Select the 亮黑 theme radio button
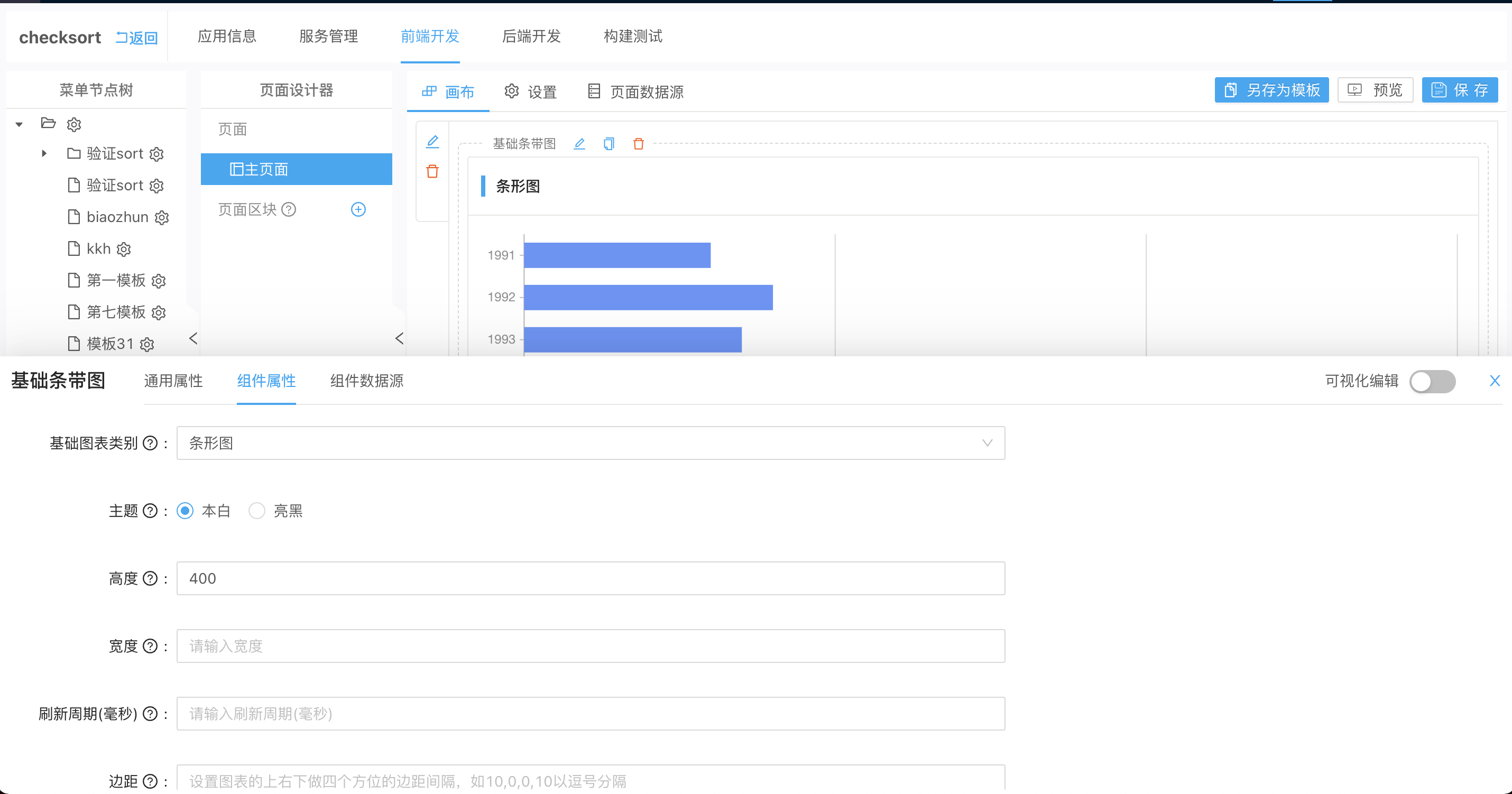The width and height of the screenshot is (1512, 794). click(256, 511)
